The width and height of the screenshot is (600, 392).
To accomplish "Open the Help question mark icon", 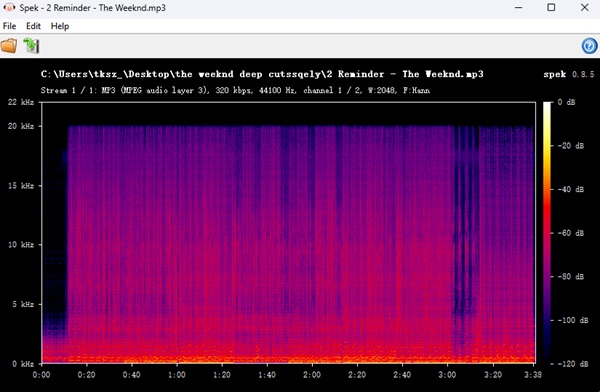I will [x=589, y=46].
